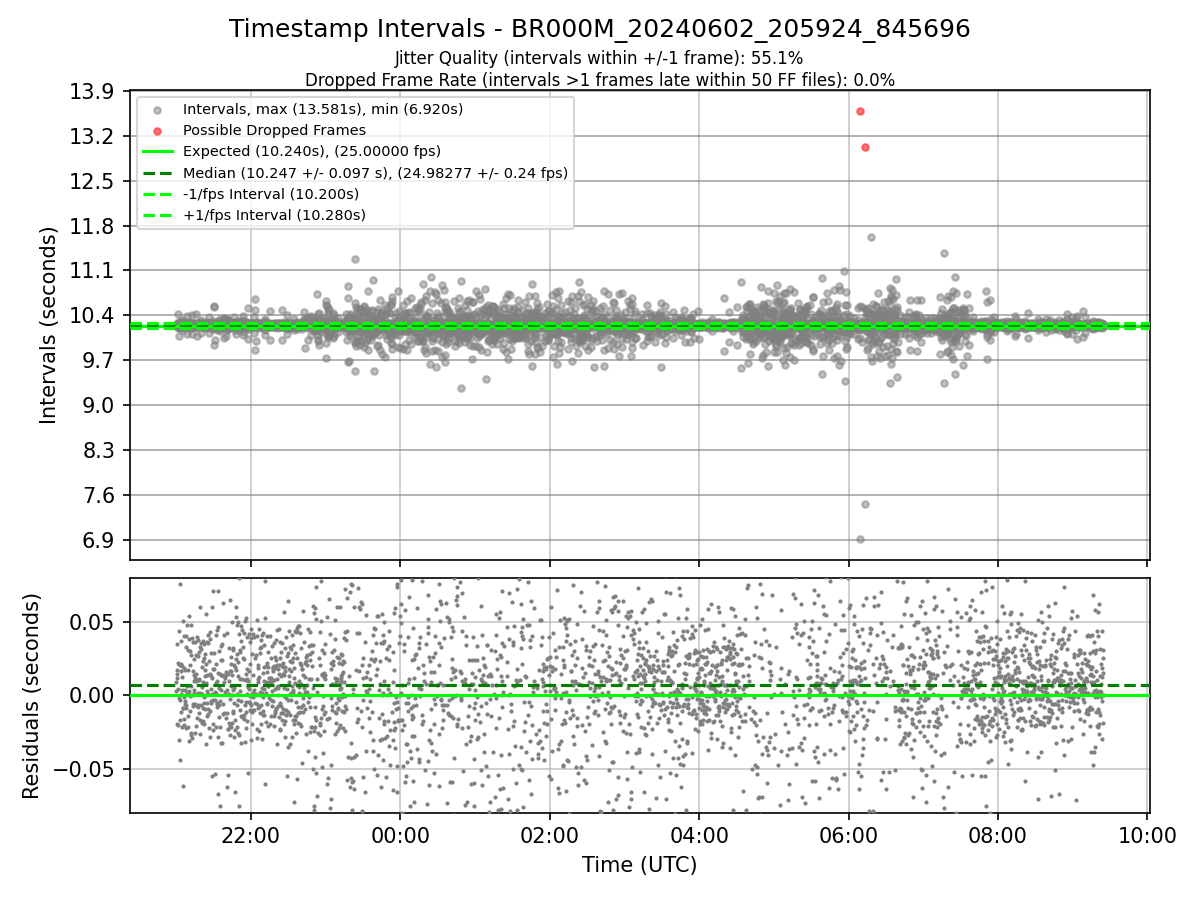Image resolution: width=1200 pixels, height=900 pixels.
Task: Click the 12.5 y-axis tick label
Action: pyautogui.click(x=94, y=181)
